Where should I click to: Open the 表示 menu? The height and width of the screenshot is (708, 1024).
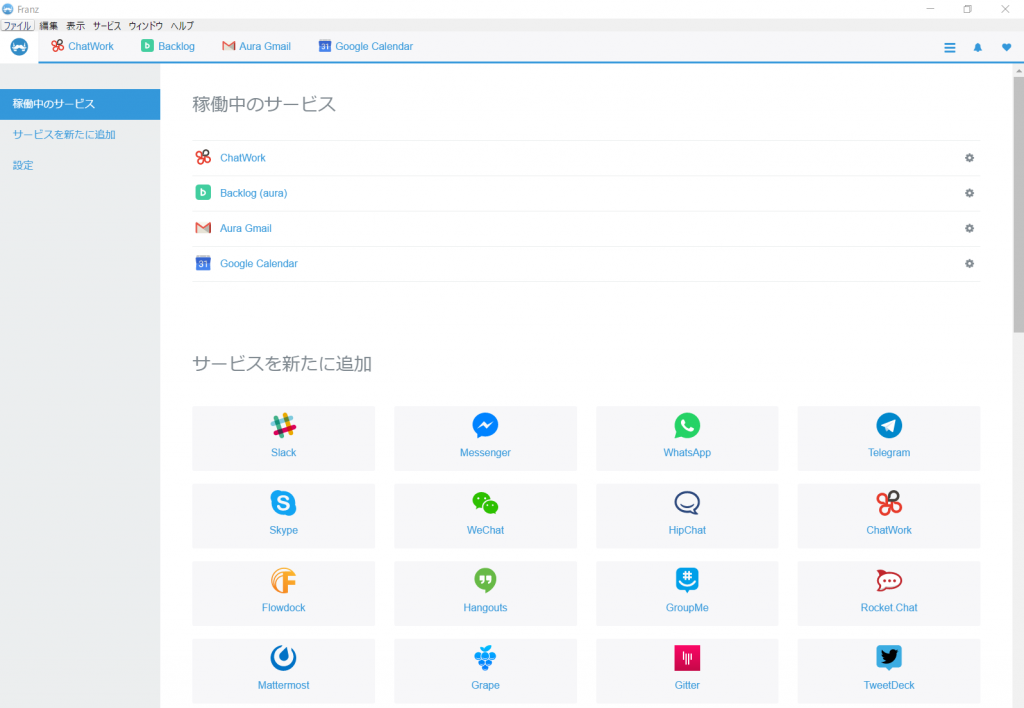pyautogui.click(x=76, y=25)
